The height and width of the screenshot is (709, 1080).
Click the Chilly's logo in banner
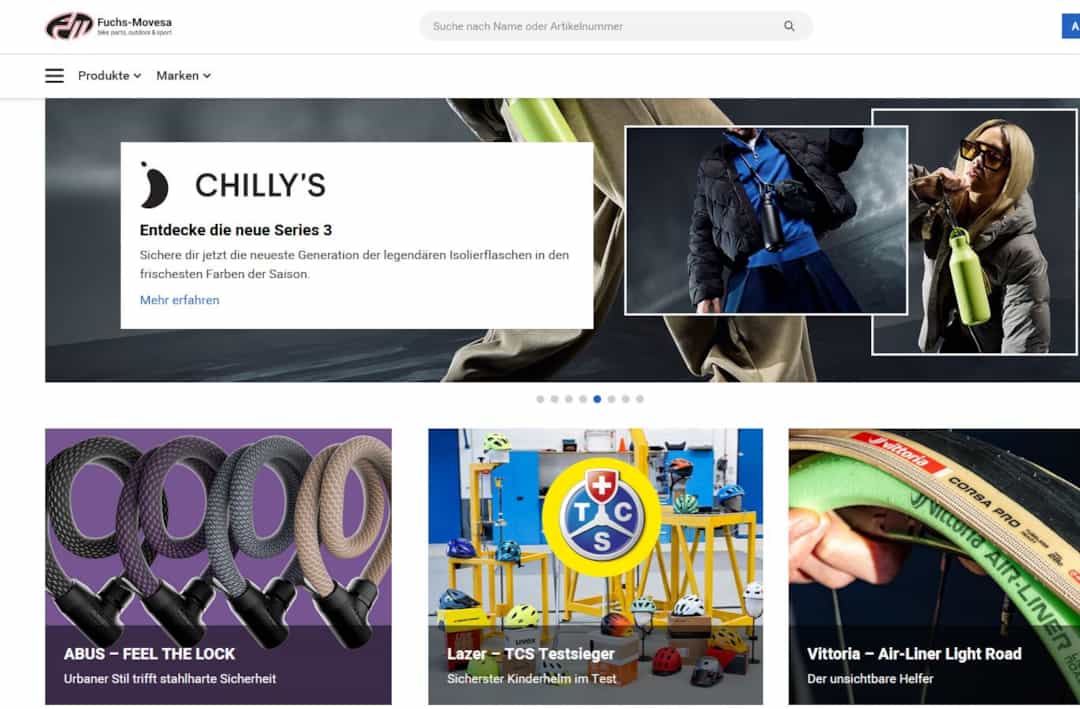(x=233, y=185)
